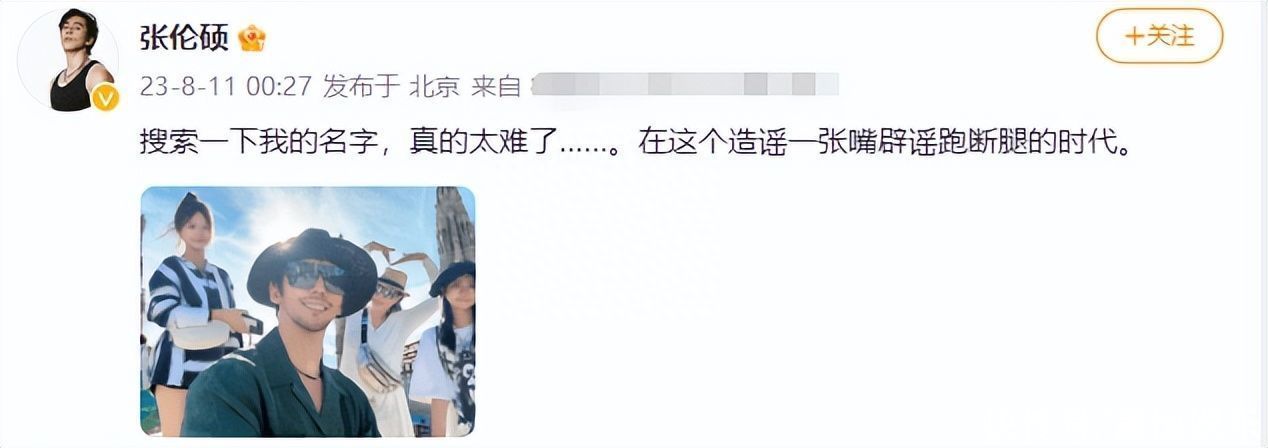The image size is (1268, 448).
Task: Click the plus sign in 关注 button
Action: 1134,37
